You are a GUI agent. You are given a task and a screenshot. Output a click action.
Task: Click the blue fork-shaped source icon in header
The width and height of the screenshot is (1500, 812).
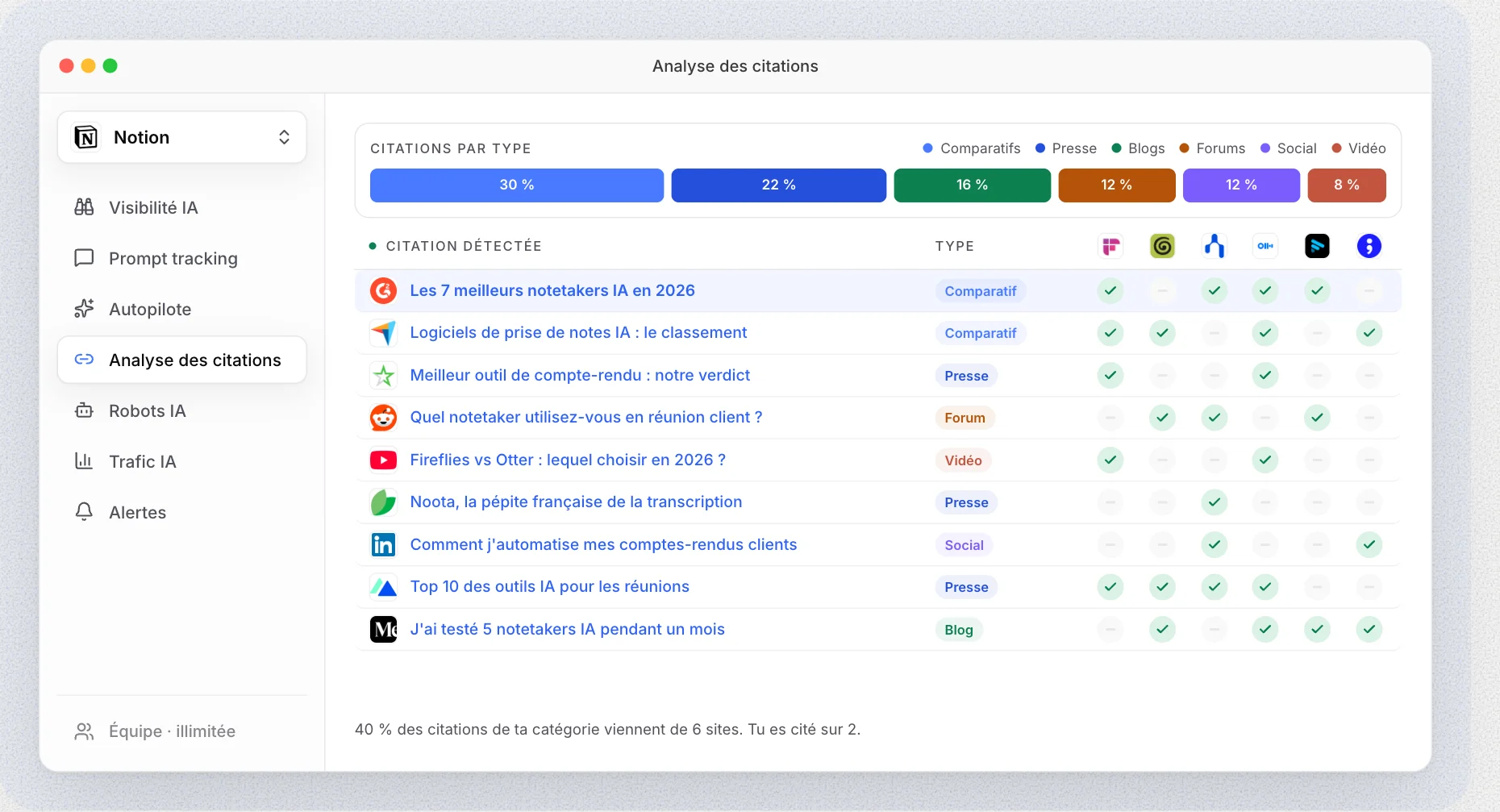pos(1214,246)
